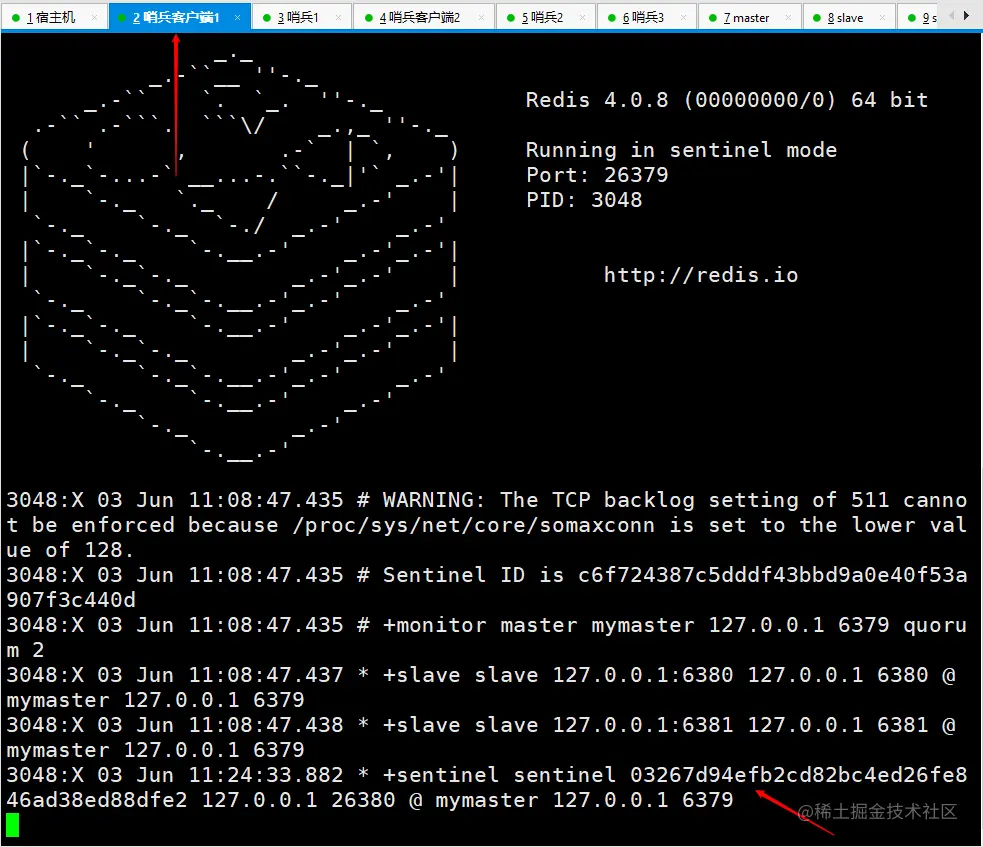Click the green status dot on '5 哨兵2' tab
This screenshot has height=847, width=983.
[x=510, y=18]
